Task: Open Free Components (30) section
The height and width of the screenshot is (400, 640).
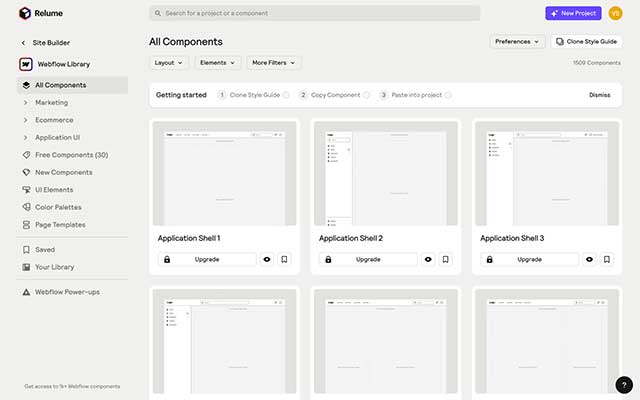Action: (73, 155)
